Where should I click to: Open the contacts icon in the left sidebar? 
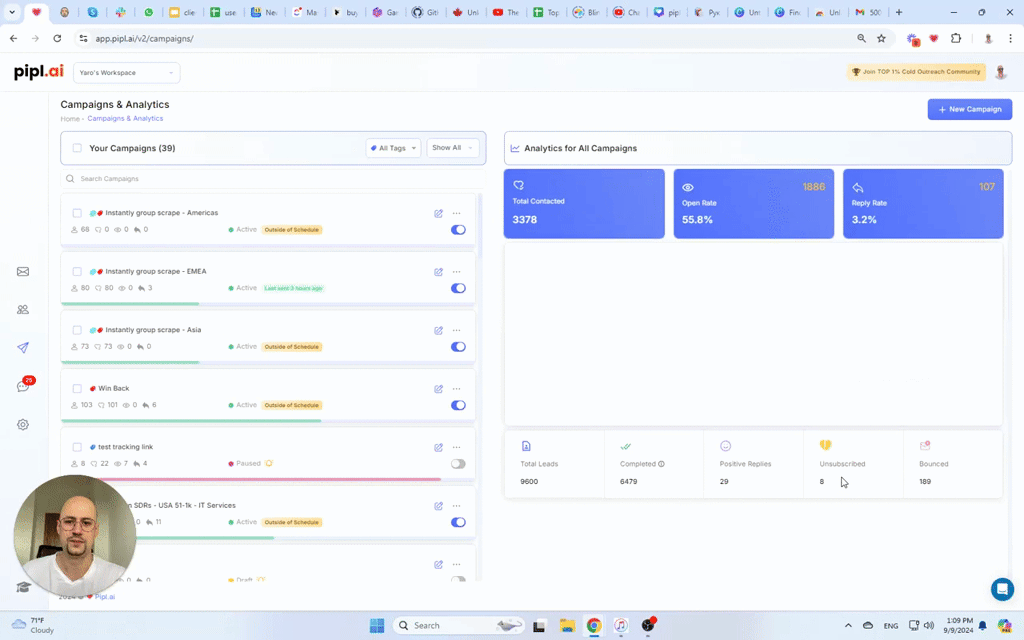[23, 310]
